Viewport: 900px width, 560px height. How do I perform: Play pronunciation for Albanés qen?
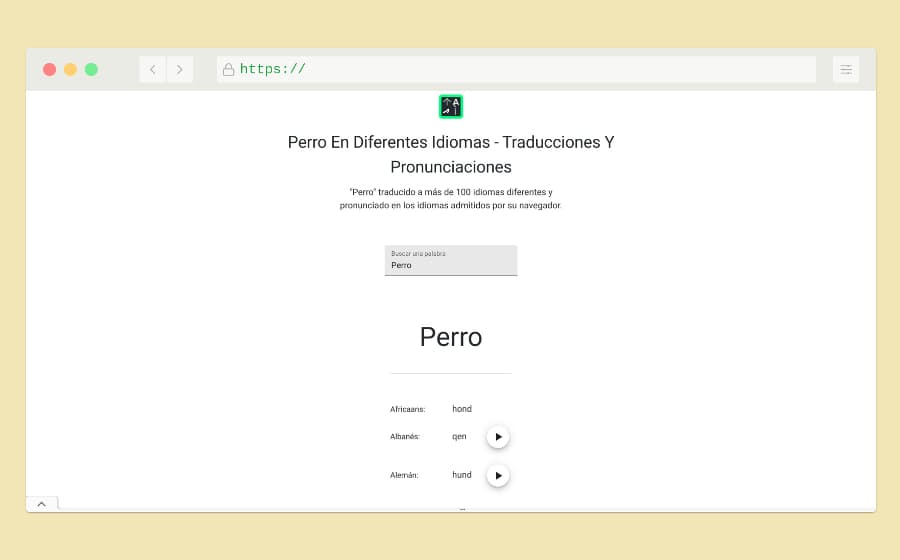click(498, 437)
